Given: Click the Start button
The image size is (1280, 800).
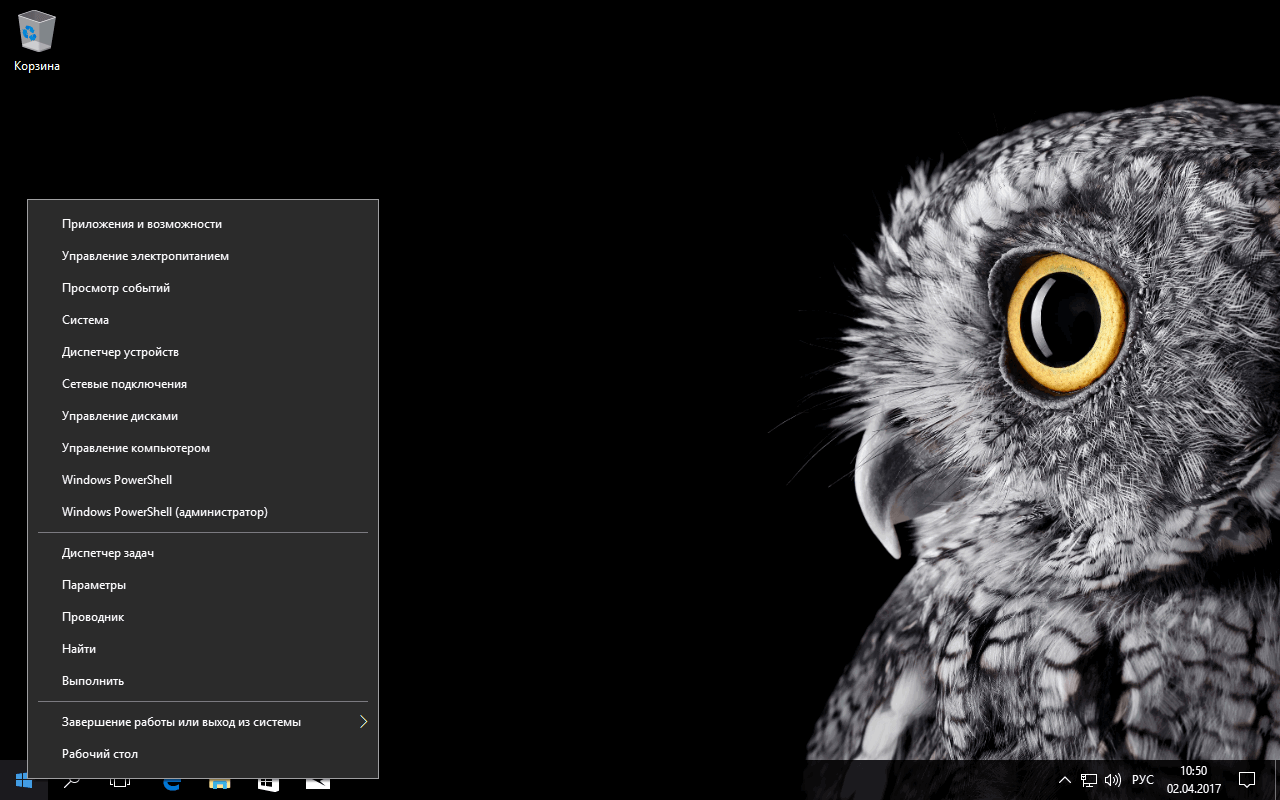Looking at the screenshot, I should click(22, 780).
